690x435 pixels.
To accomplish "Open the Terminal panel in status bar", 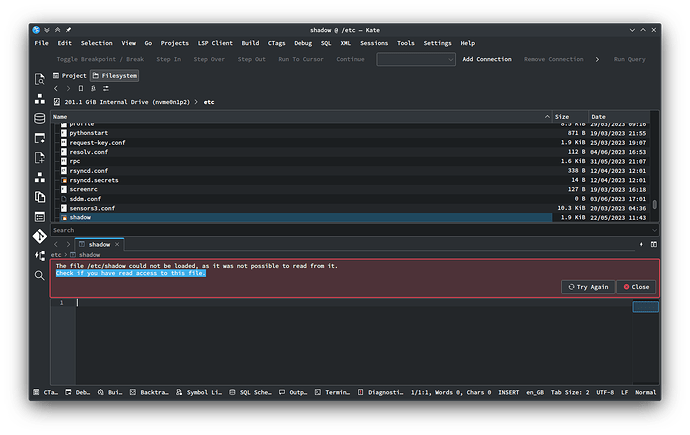I will [x=332, y=392].
